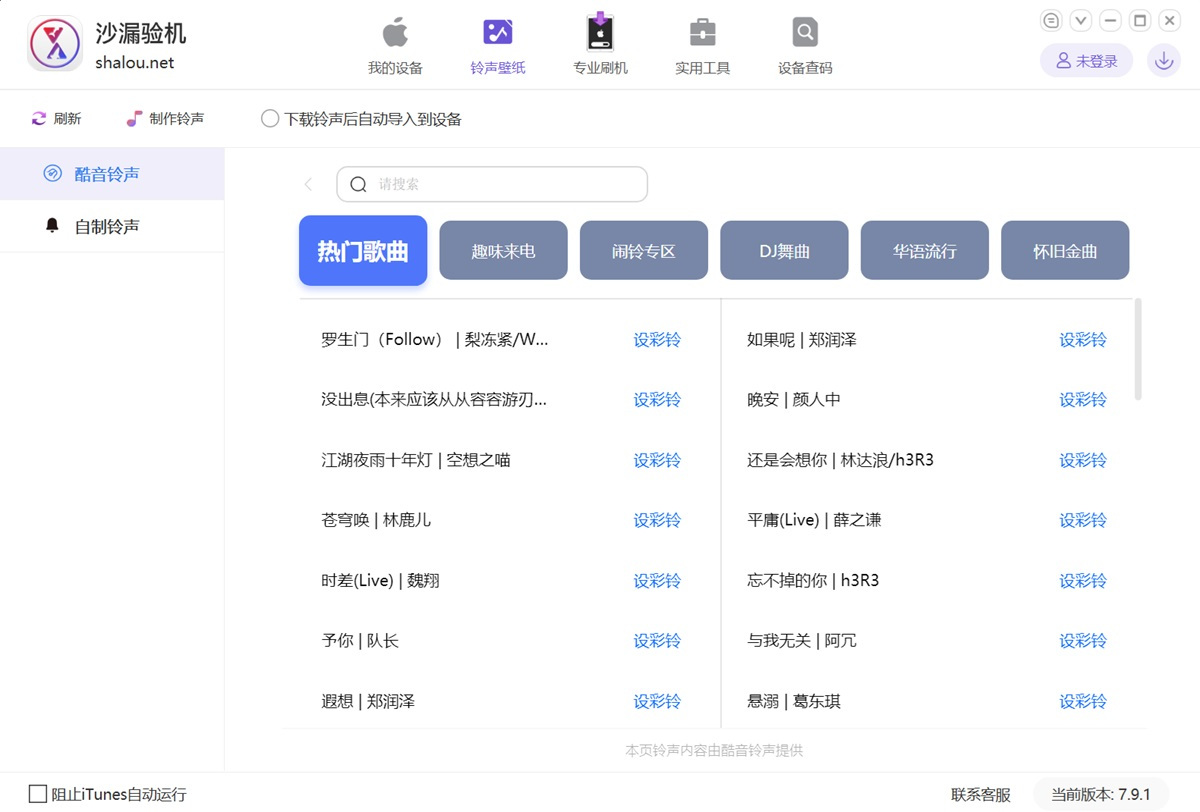Open the 我的设备 Apple icon
The image size is (1200, 812).
(395, 33)
